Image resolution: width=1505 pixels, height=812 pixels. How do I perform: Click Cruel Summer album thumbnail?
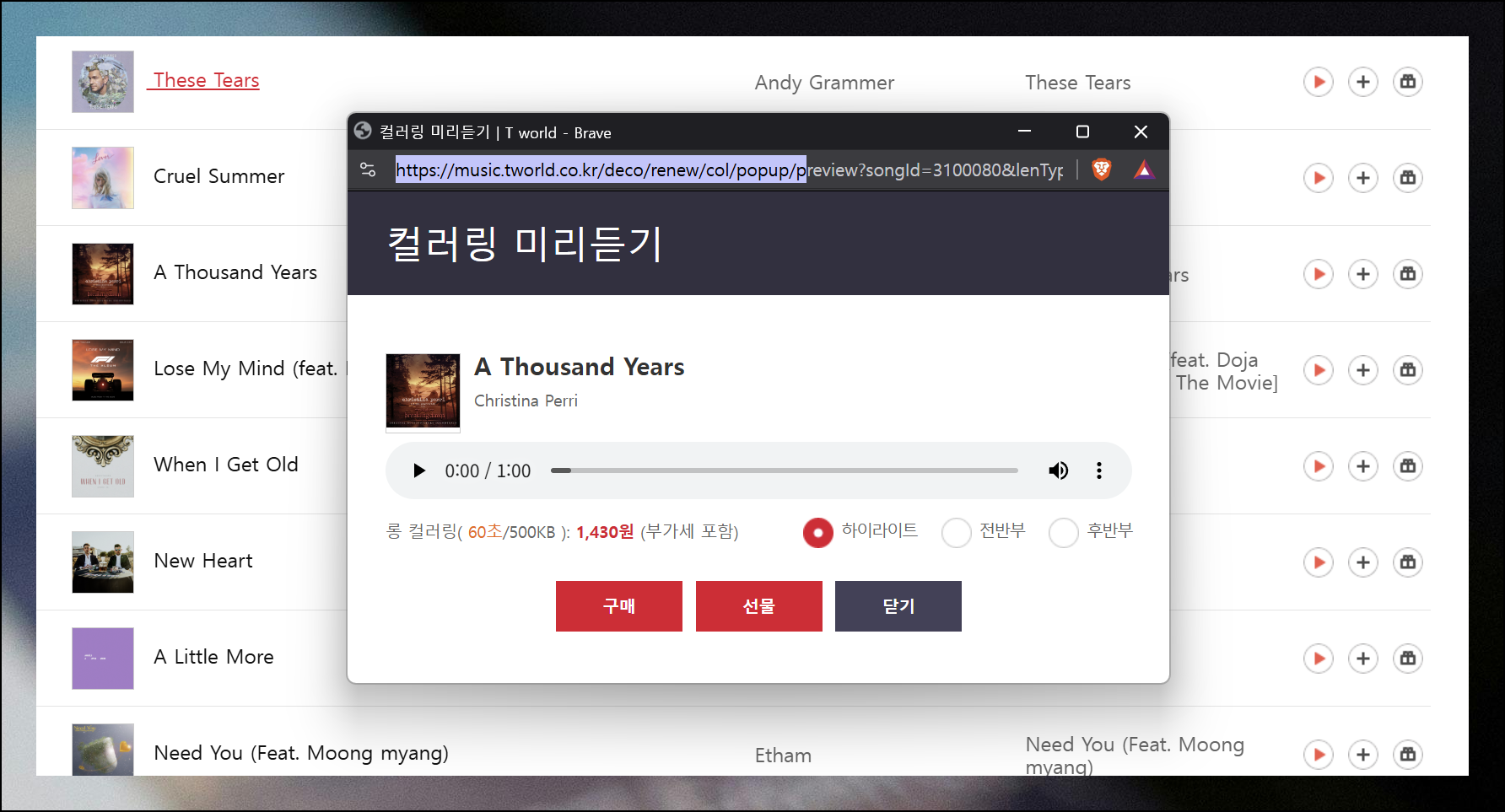[x=103, y=178]
